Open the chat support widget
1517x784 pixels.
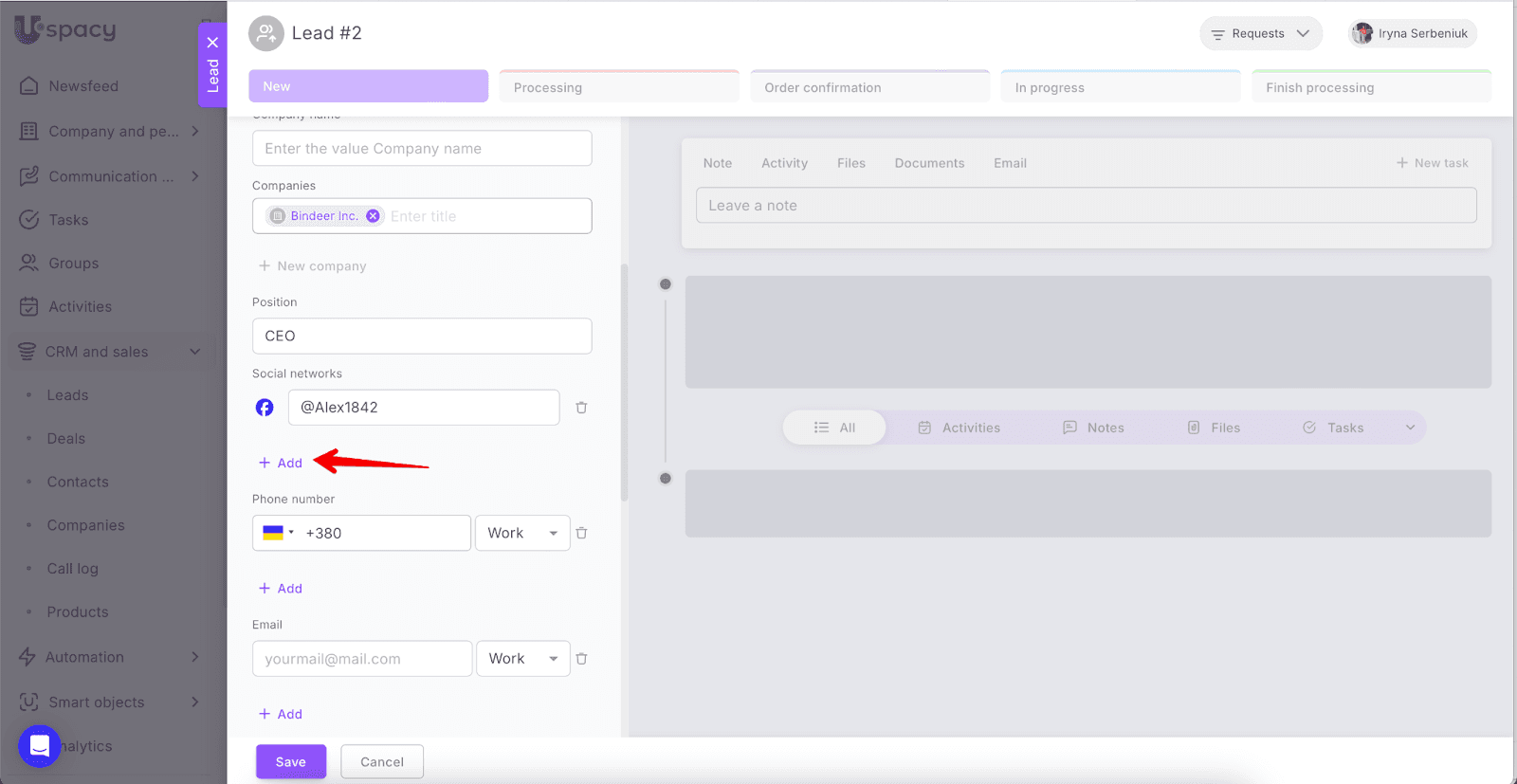point(40,746)
